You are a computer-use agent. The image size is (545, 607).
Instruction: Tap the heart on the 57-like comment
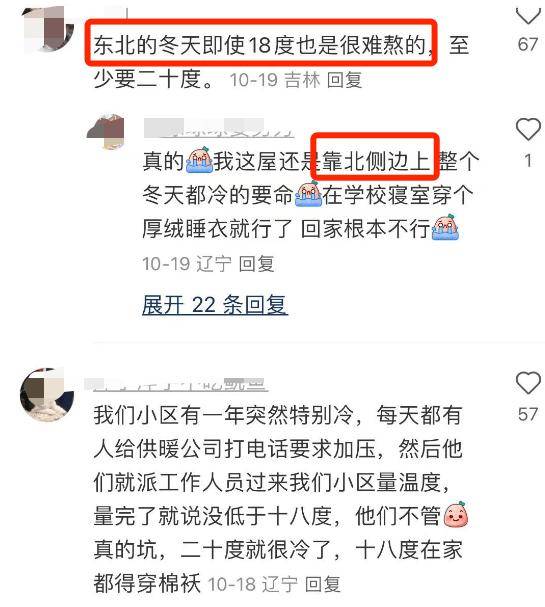click(528, 383)
